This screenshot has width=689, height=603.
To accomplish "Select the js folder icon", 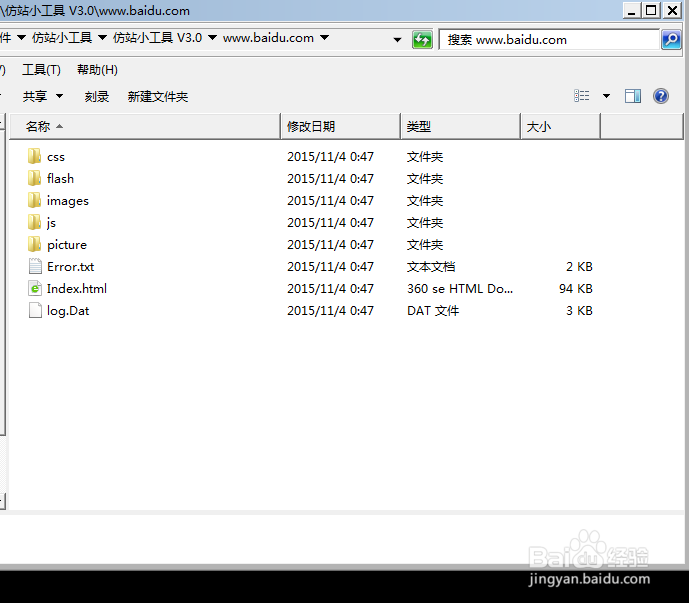I will coord(34,222).
